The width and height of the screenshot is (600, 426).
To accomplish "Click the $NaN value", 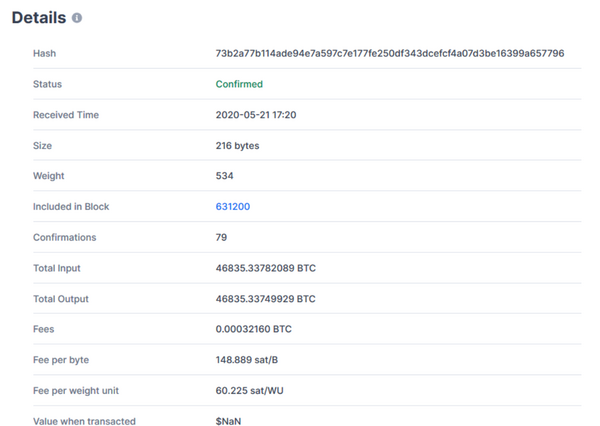I will pos(228,421).
